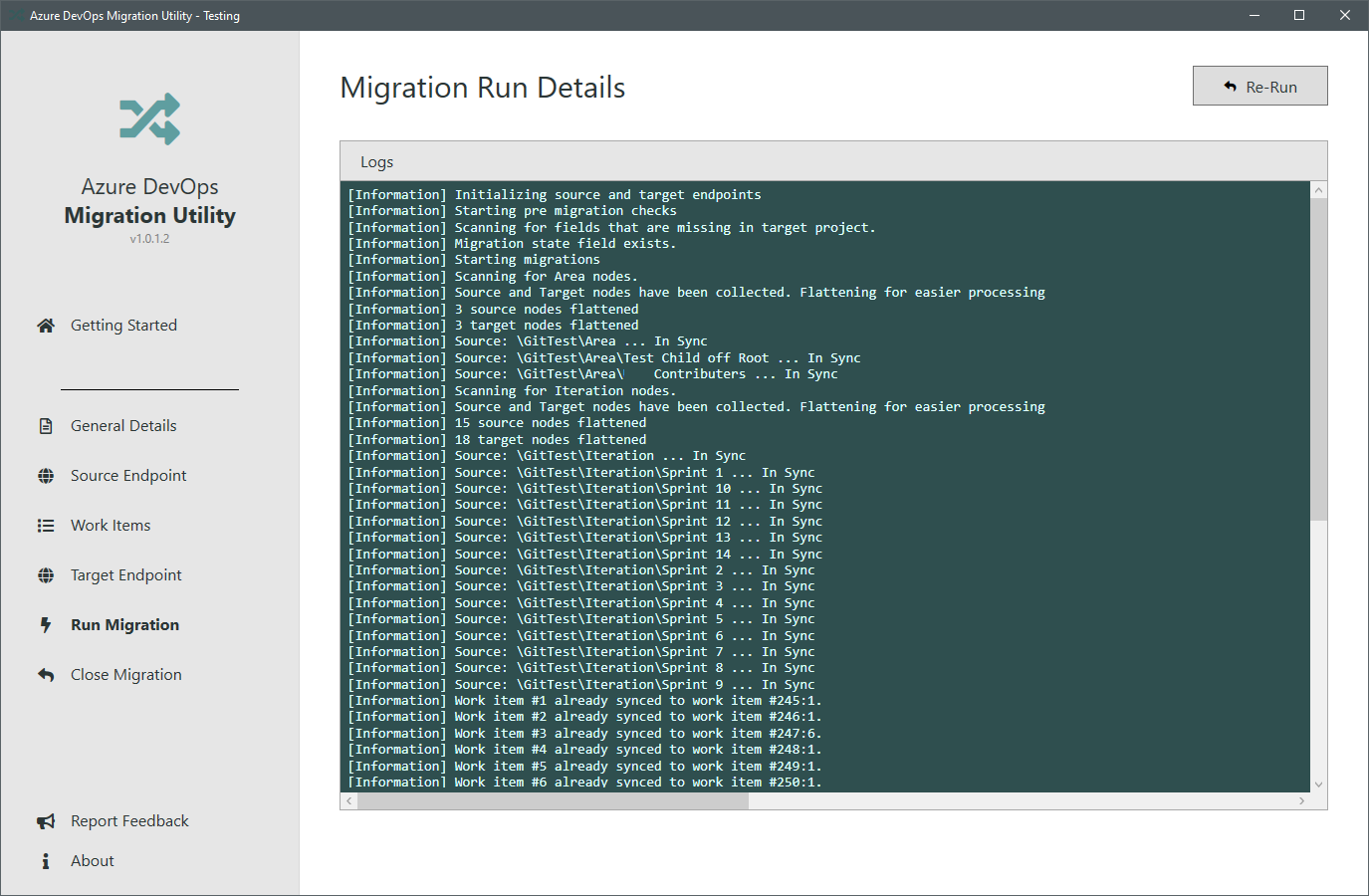Open the Getting Started page

coord(123,326)
